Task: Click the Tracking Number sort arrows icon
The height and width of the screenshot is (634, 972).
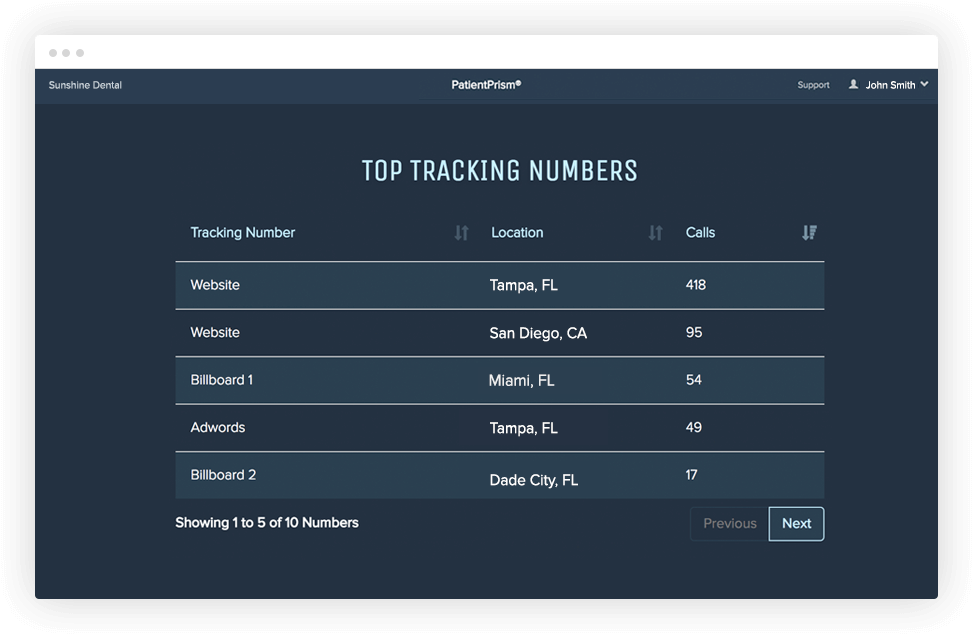Action: (x=461, y=233)
